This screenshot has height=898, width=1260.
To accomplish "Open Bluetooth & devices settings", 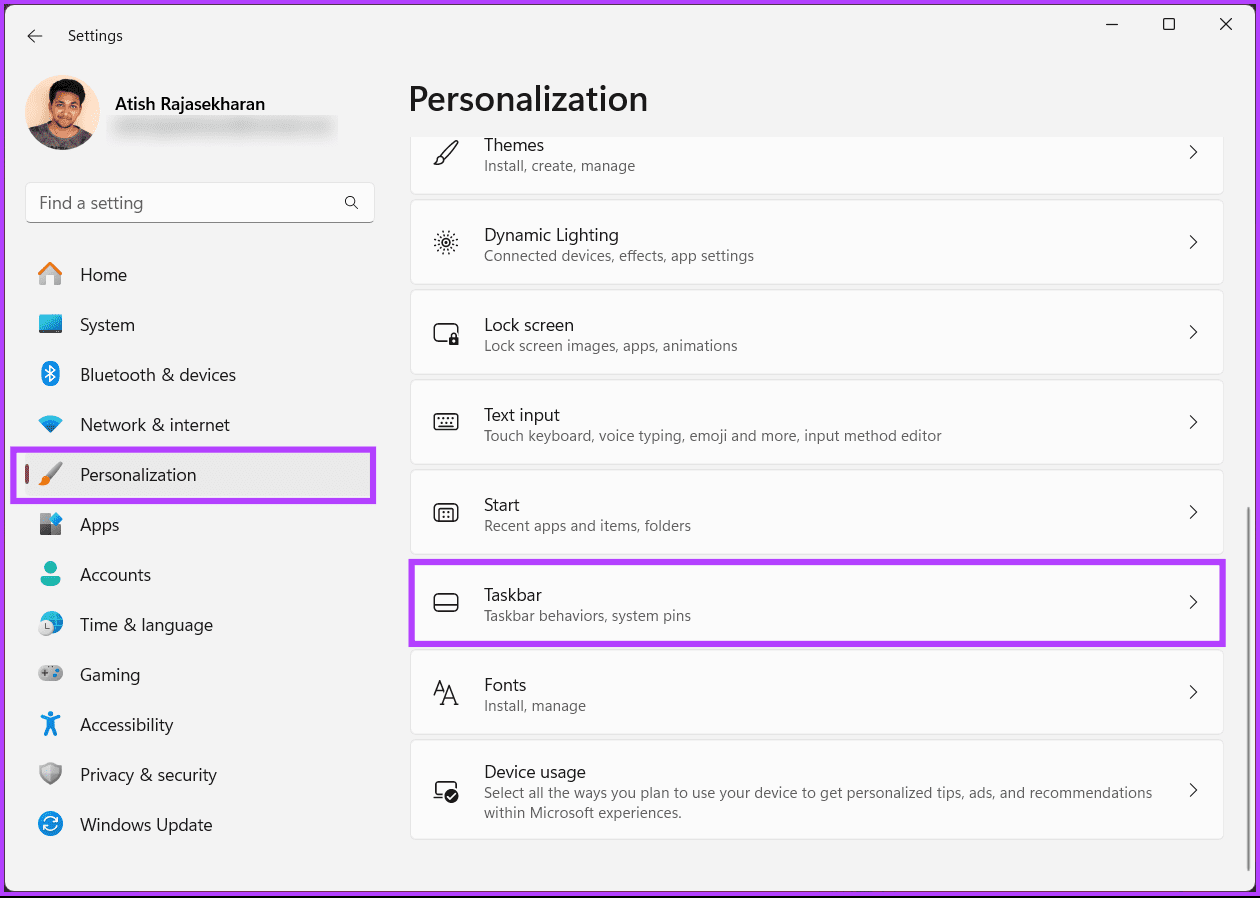I will coord(158,375).
